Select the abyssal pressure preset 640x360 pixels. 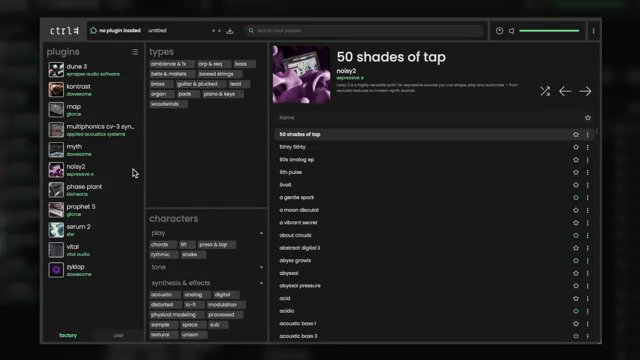(x=433, y=286)
